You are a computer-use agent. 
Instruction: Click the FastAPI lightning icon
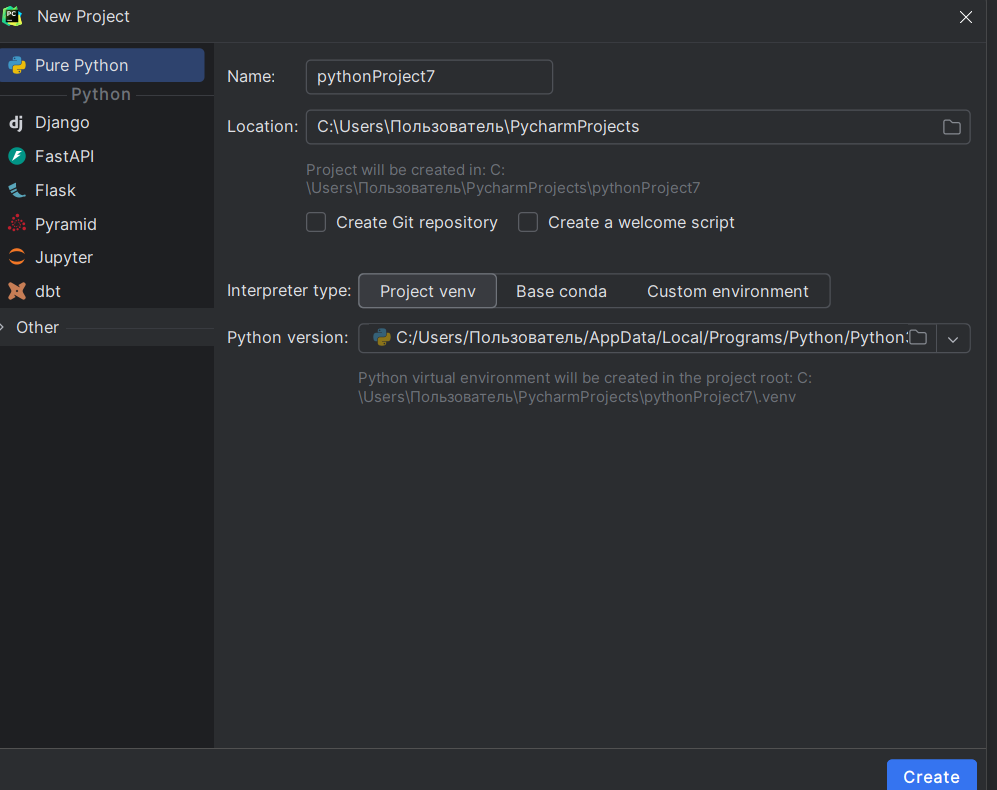(17, 156)
